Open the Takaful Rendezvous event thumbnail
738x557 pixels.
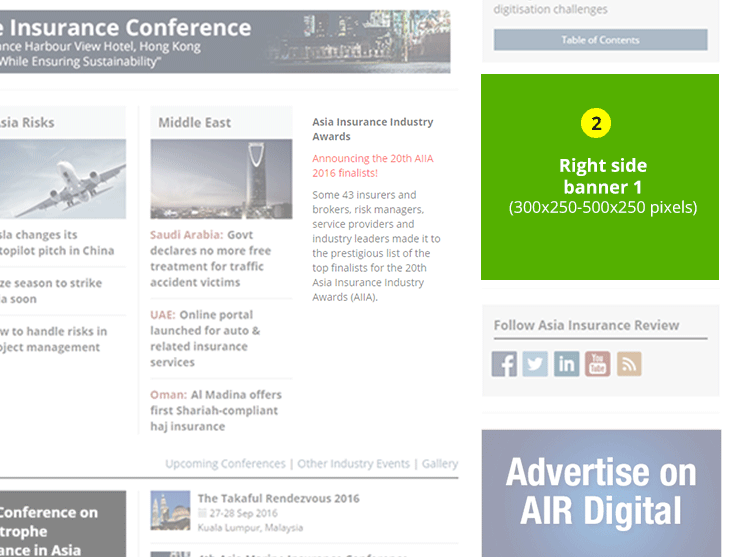(170, 510)
